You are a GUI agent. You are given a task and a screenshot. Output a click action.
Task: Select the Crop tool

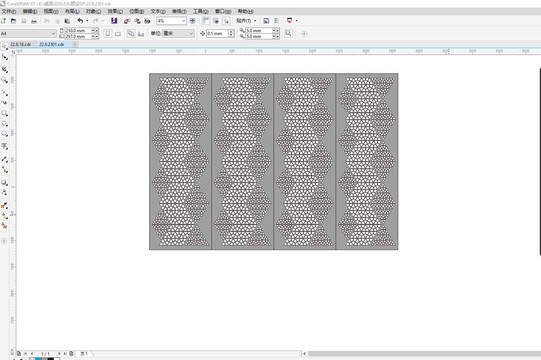[x=4, y=69]
